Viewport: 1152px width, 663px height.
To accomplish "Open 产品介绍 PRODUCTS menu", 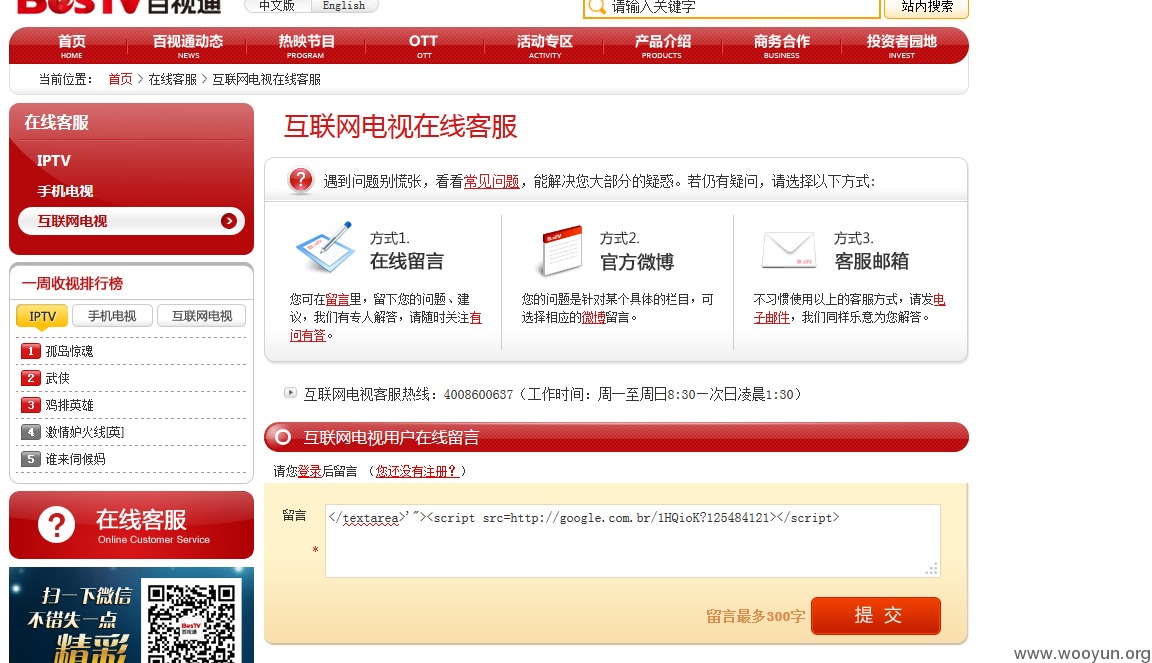I will click(662, 46).
